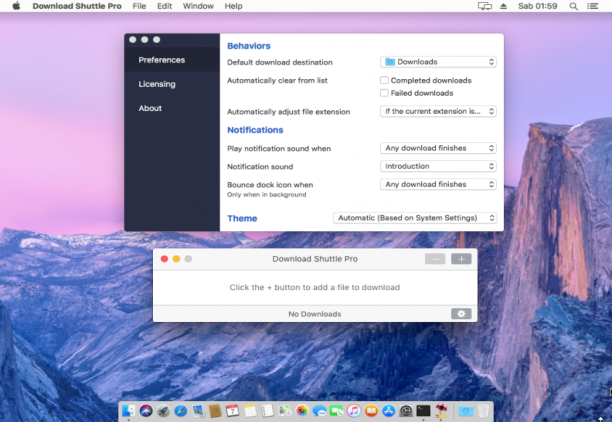Click the 'Theme' heading label
The image size is (612, 422).
click(242, 218)
